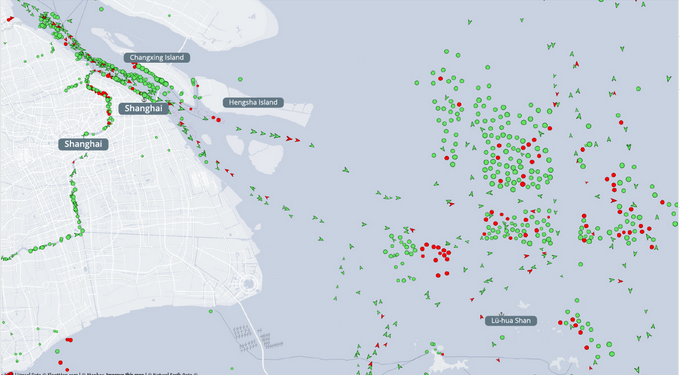680x375 pixels.
Task: Click the lower Shanghai city label
Action: pyautogui.click(x=83, y=144)
